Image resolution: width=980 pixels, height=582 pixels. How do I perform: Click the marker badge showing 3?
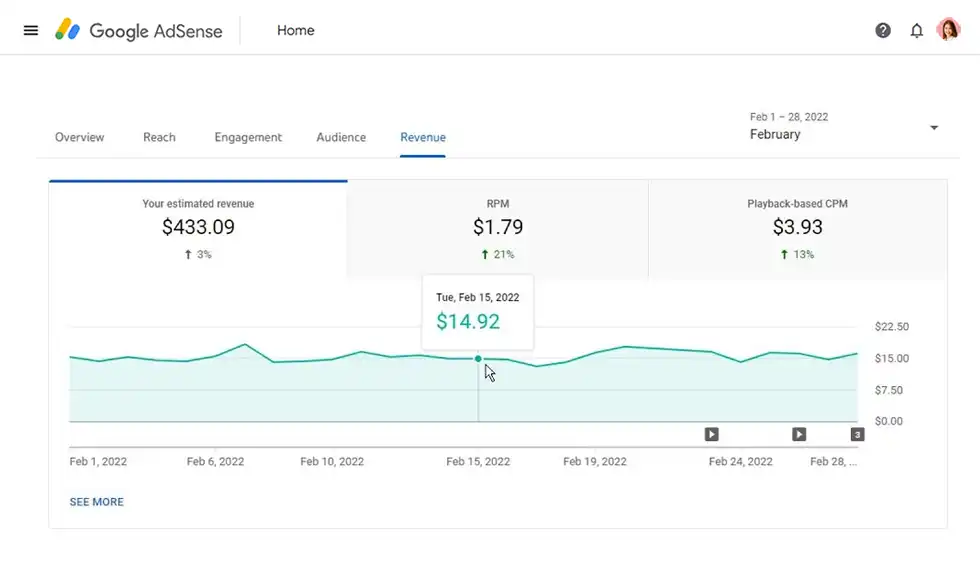tap(857, 434)
